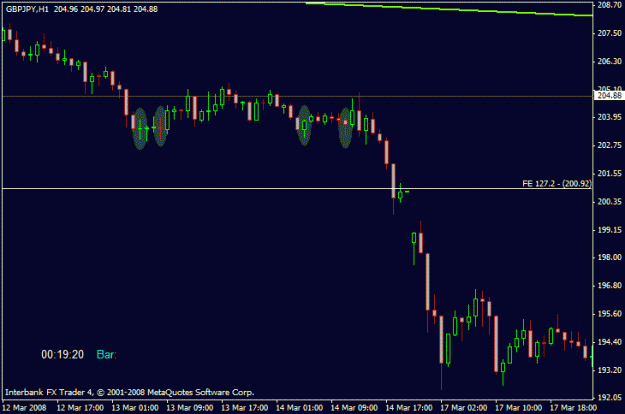
Task: Click the 198.00 price scale label
Action: [x=609, y=257]
